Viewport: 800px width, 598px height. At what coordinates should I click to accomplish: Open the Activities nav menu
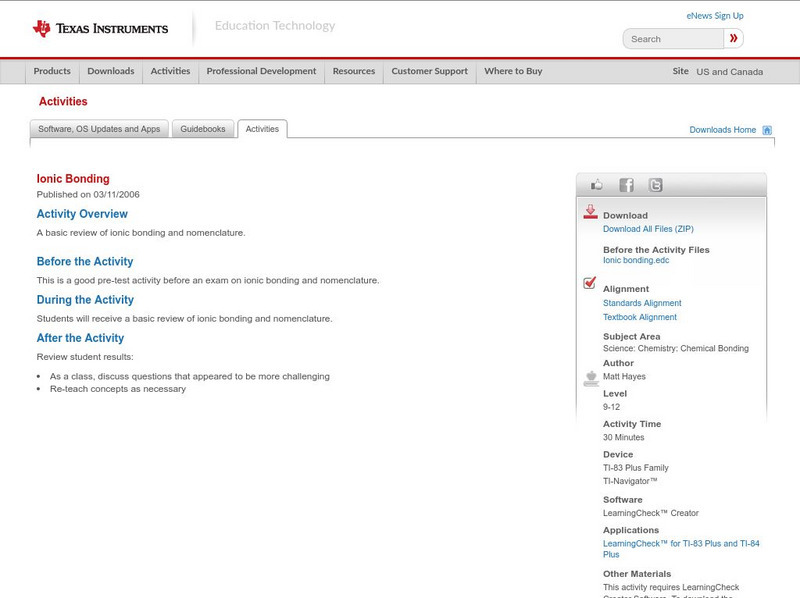pos(170,71)
